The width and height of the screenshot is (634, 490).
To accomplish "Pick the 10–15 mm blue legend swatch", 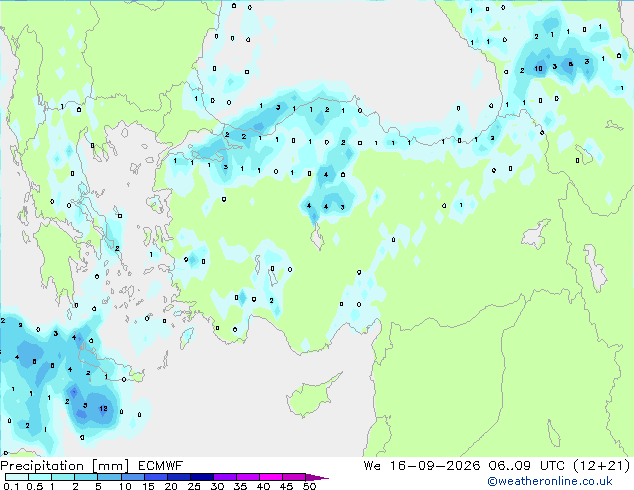I will 132,477.
